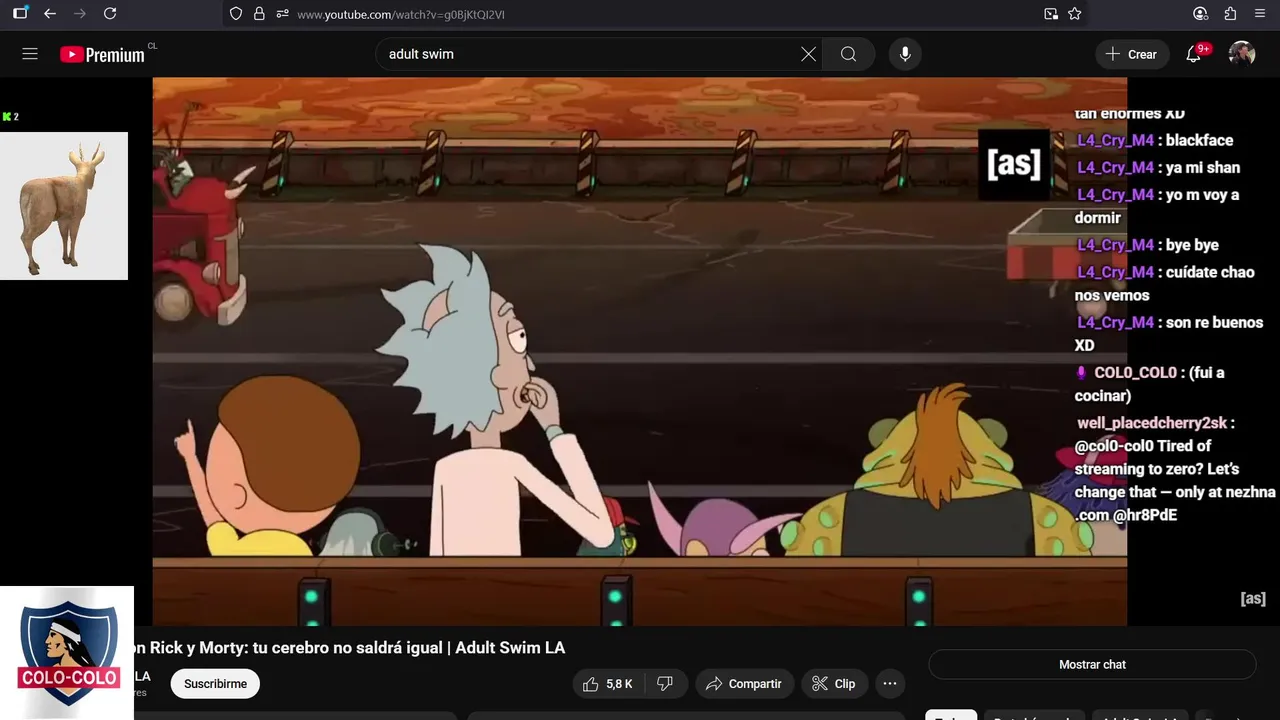Open the browser account icon
This screenshot has width=1280, height=720.
(x=1201, y=14)
